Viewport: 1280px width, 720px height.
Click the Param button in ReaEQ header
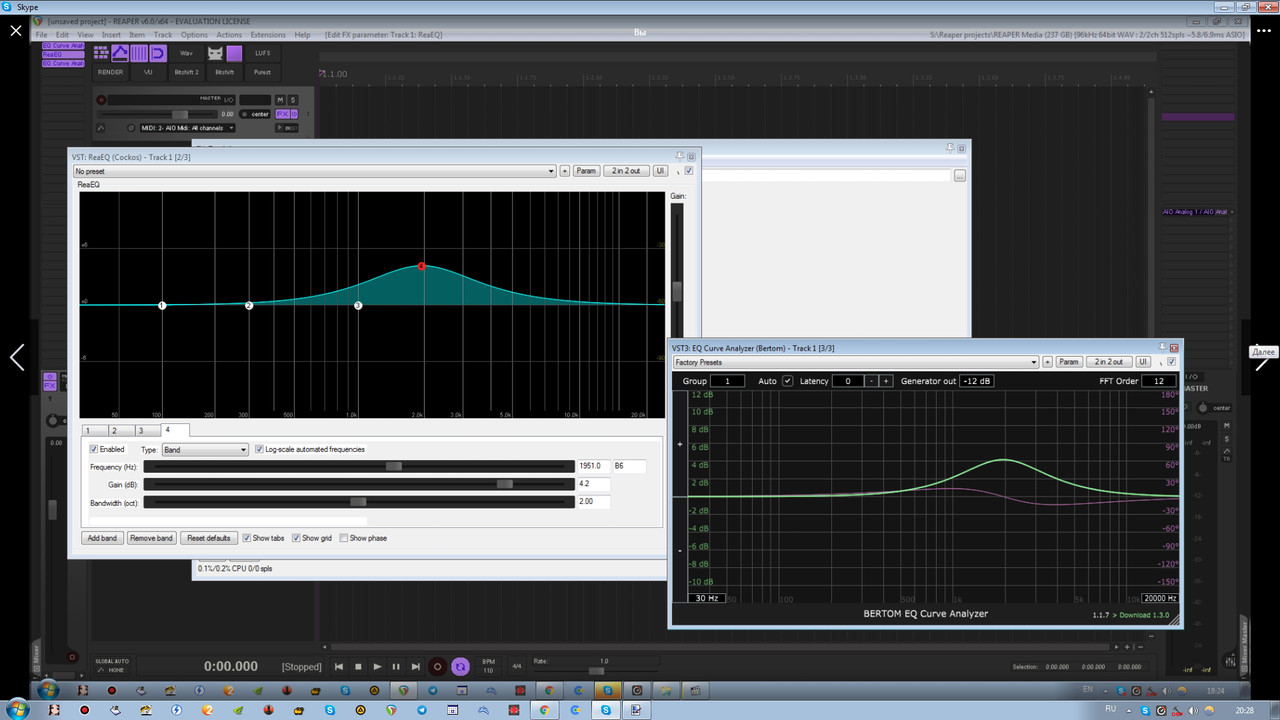(586, 171)
